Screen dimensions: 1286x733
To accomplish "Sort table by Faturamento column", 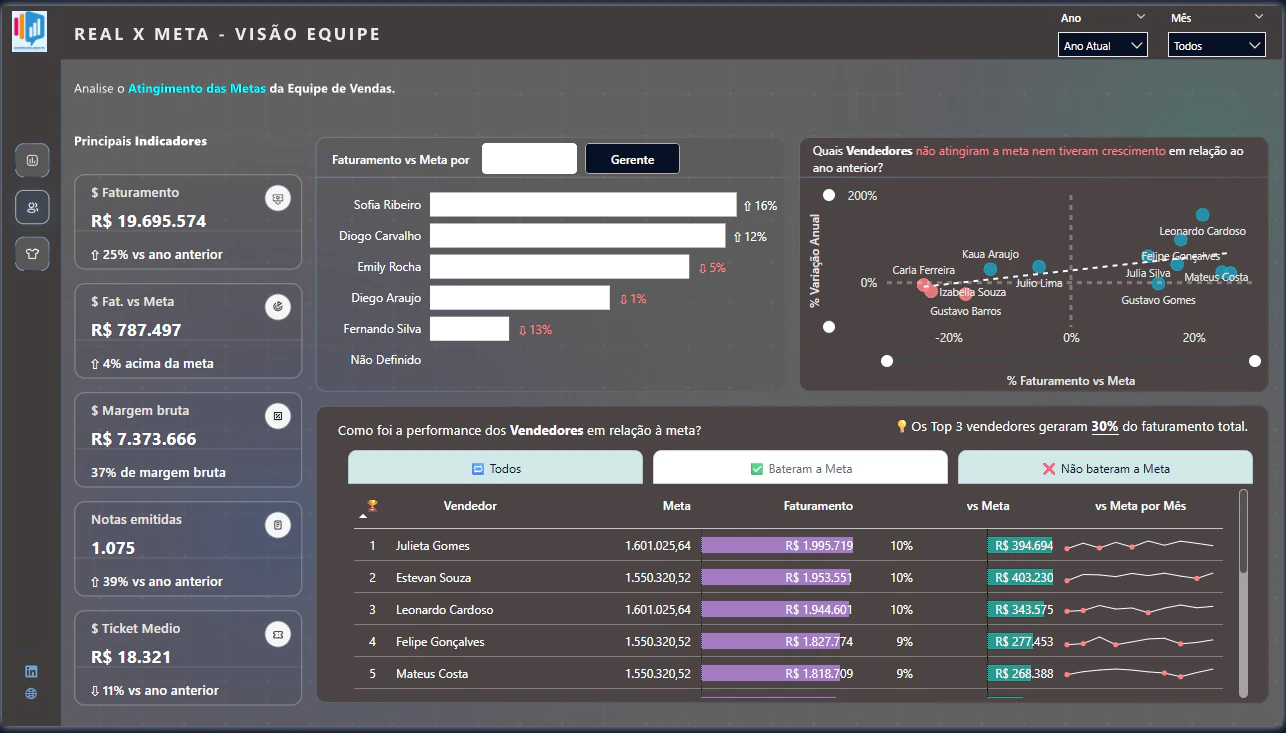I will (x=818, y=506).
